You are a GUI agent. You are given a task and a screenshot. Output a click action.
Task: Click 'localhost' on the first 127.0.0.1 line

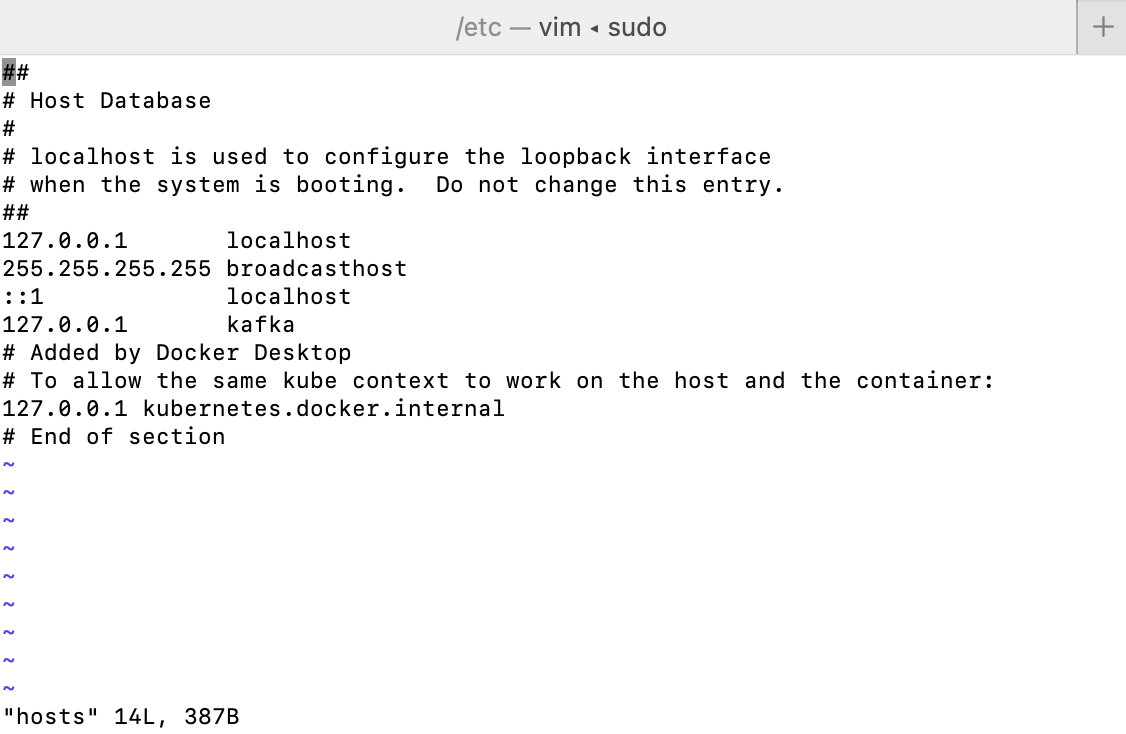coord(289,241)
